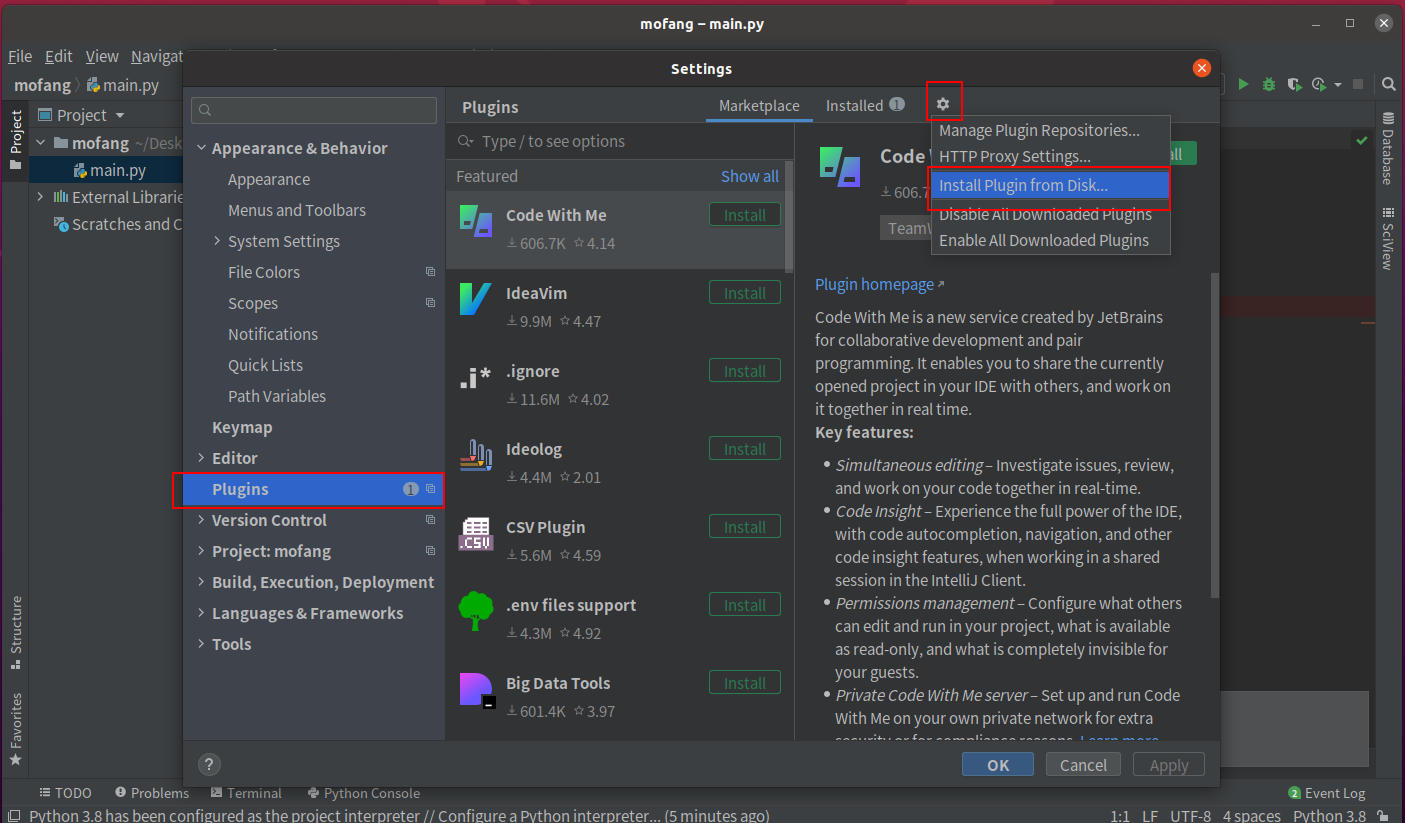
Task: Expand the System Settings node
Action: [x=217, y=241]
